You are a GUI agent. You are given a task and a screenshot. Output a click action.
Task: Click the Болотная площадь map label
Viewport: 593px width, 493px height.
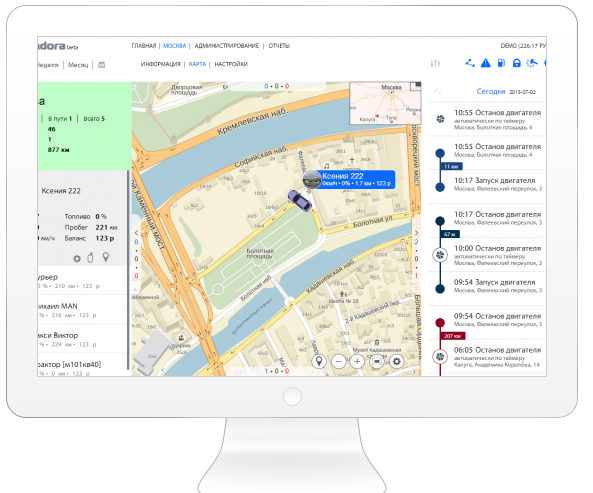[260, 253]
